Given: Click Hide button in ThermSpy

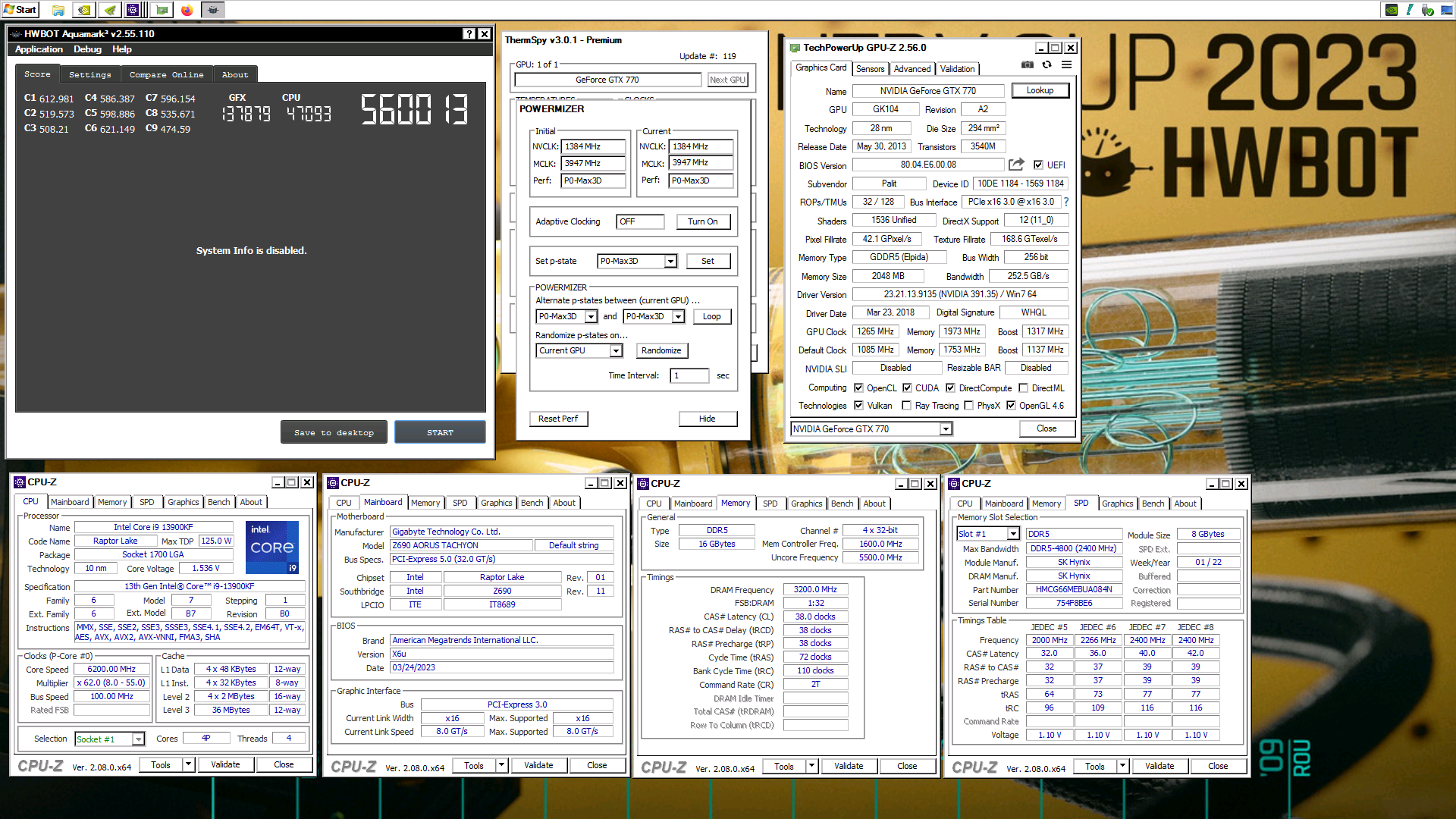Looking at the screenshot, I should tap(708, 419).
